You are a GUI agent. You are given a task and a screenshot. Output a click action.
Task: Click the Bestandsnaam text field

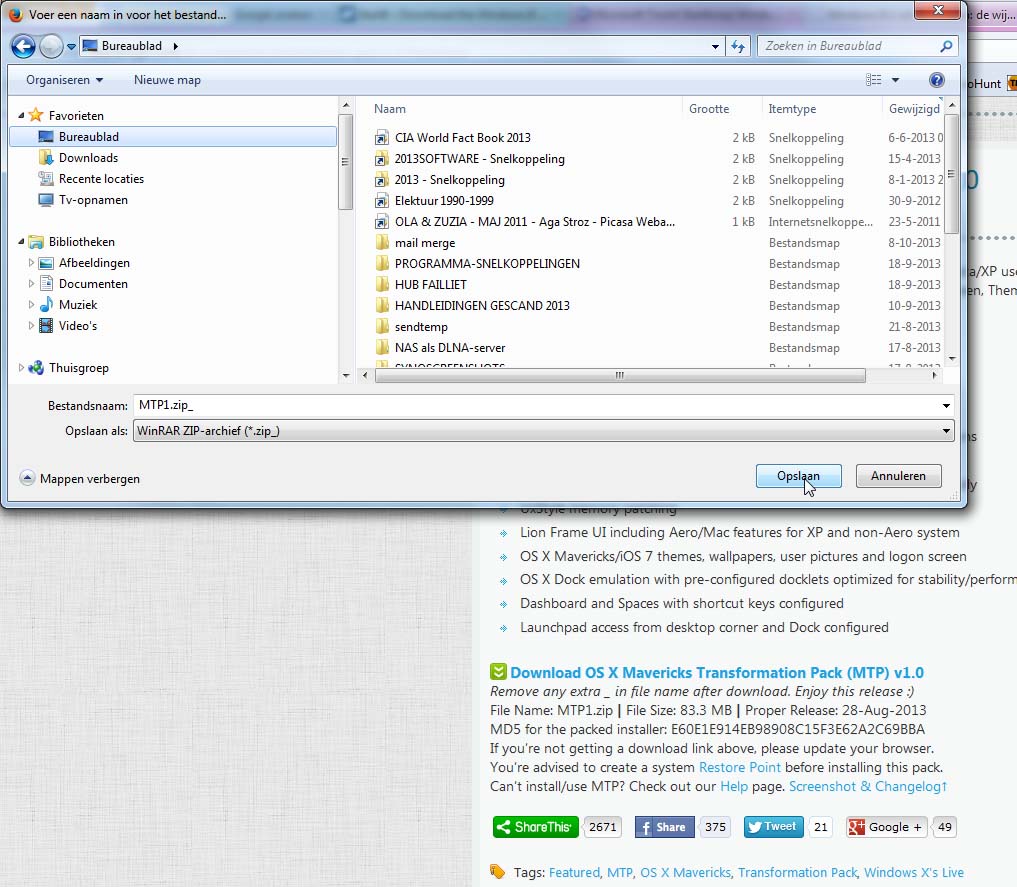pos(537,405)
